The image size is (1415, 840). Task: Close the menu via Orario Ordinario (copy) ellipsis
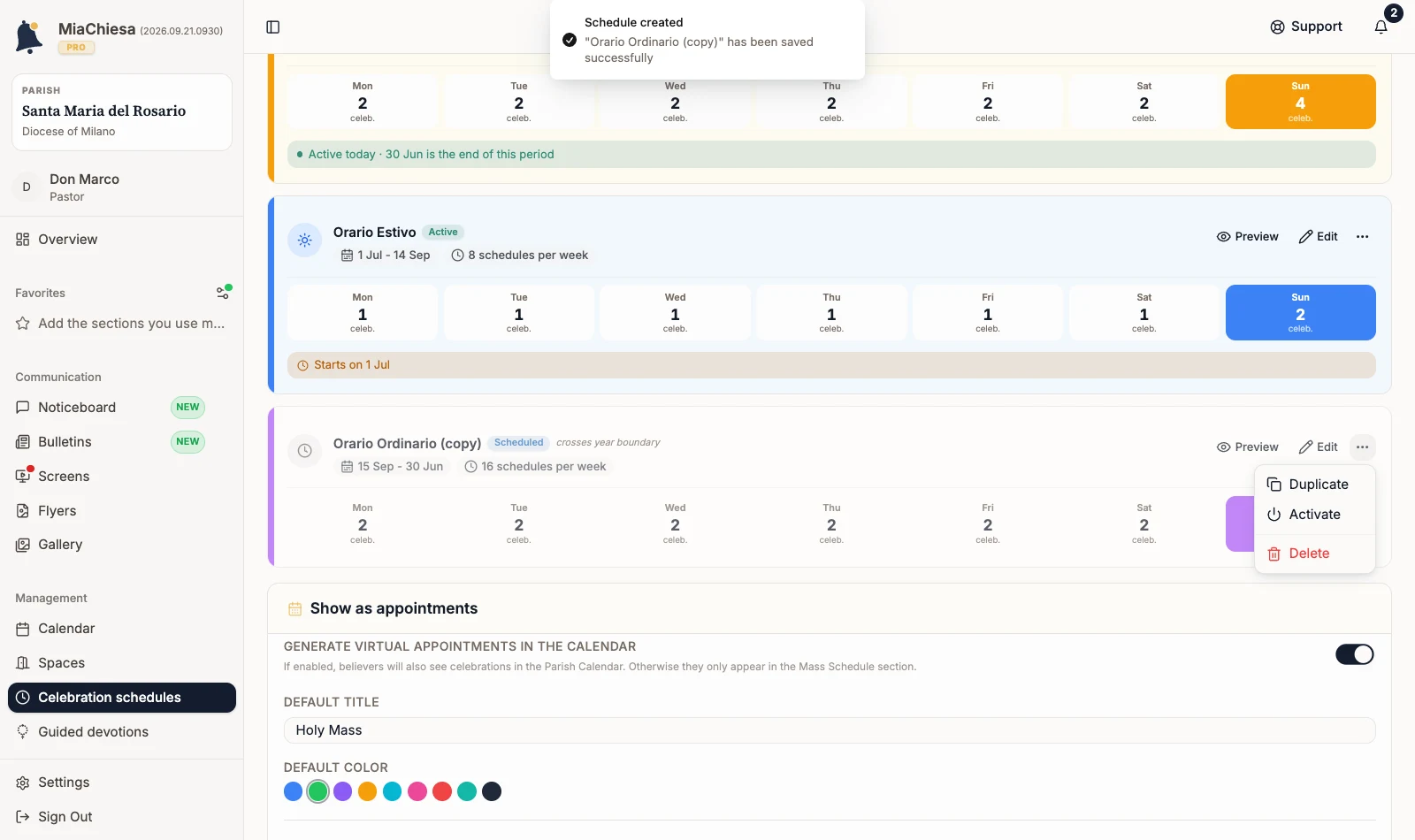pyautogui.click(x=1362, y=447)
